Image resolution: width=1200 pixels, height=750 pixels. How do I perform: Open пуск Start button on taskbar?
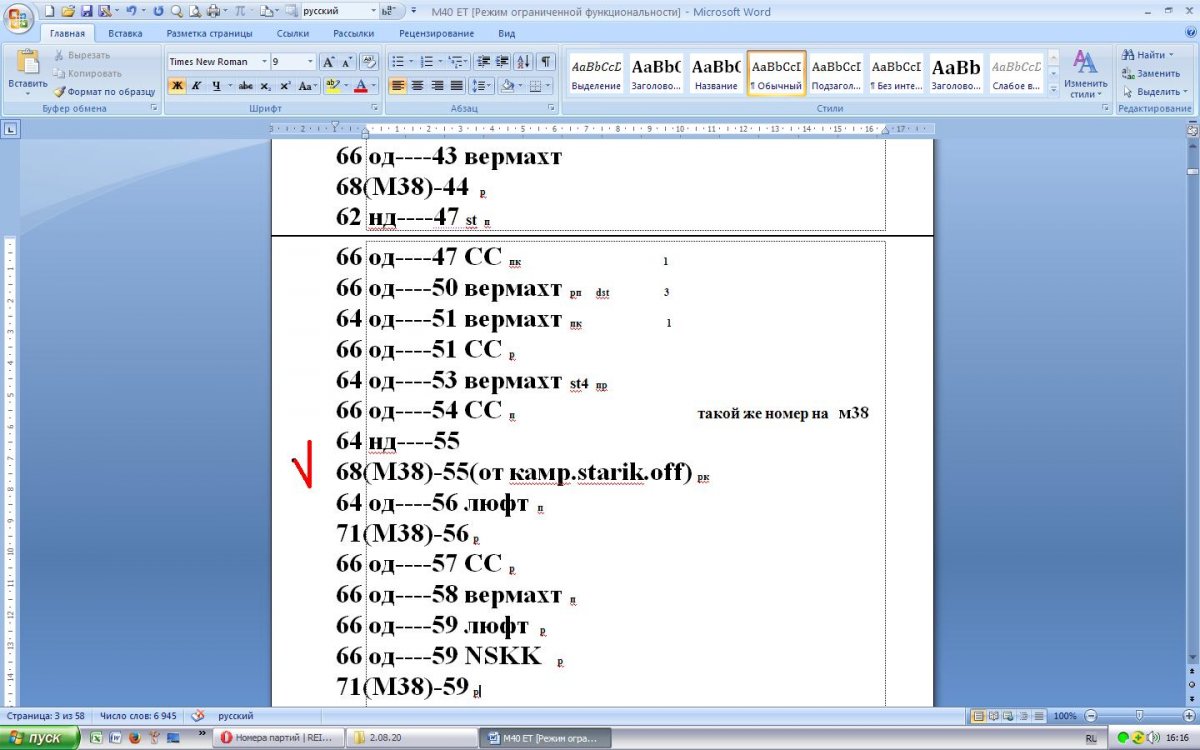[40, 738]
